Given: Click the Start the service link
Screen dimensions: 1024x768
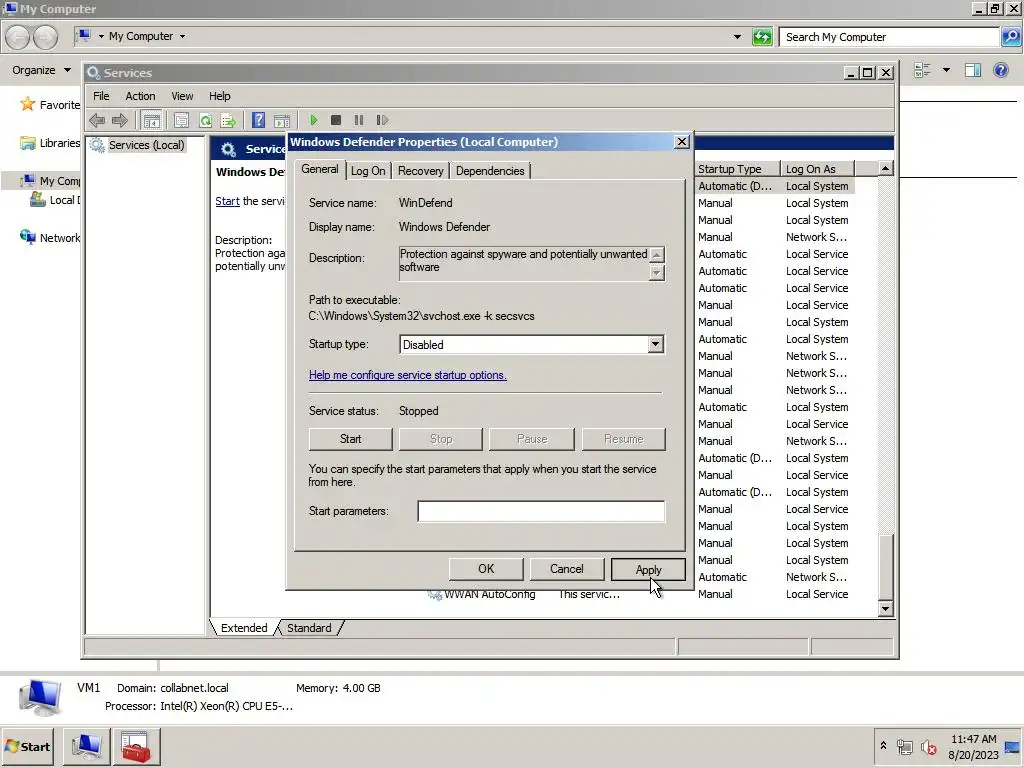Looking at the screenshot, I should pyautogui.click(x=227, y=201).
